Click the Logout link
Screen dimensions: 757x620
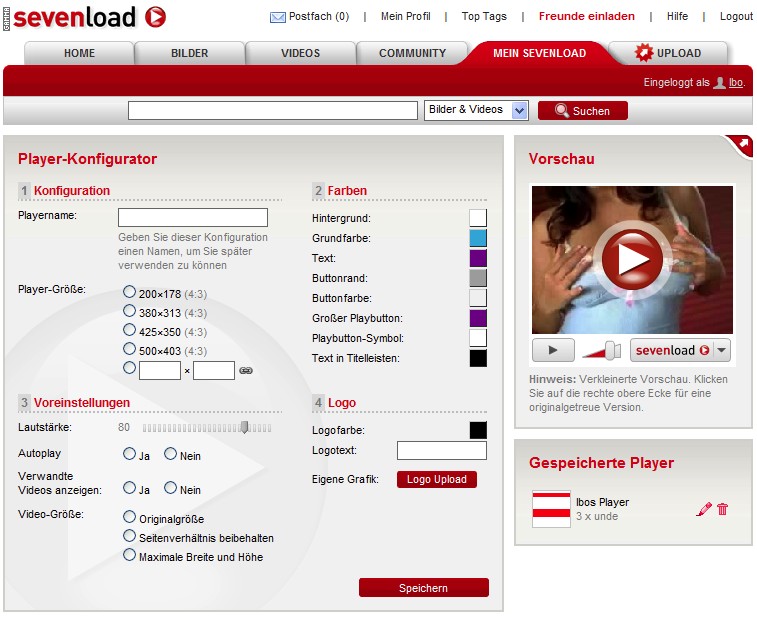(x=736, y=16)
